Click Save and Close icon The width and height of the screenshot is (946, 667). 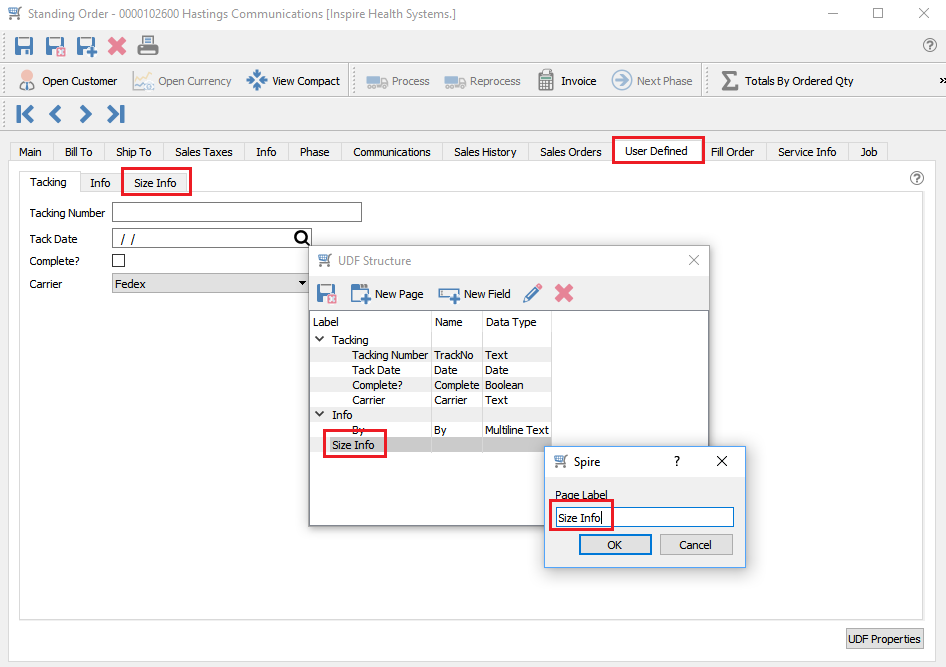click(56, 46)
